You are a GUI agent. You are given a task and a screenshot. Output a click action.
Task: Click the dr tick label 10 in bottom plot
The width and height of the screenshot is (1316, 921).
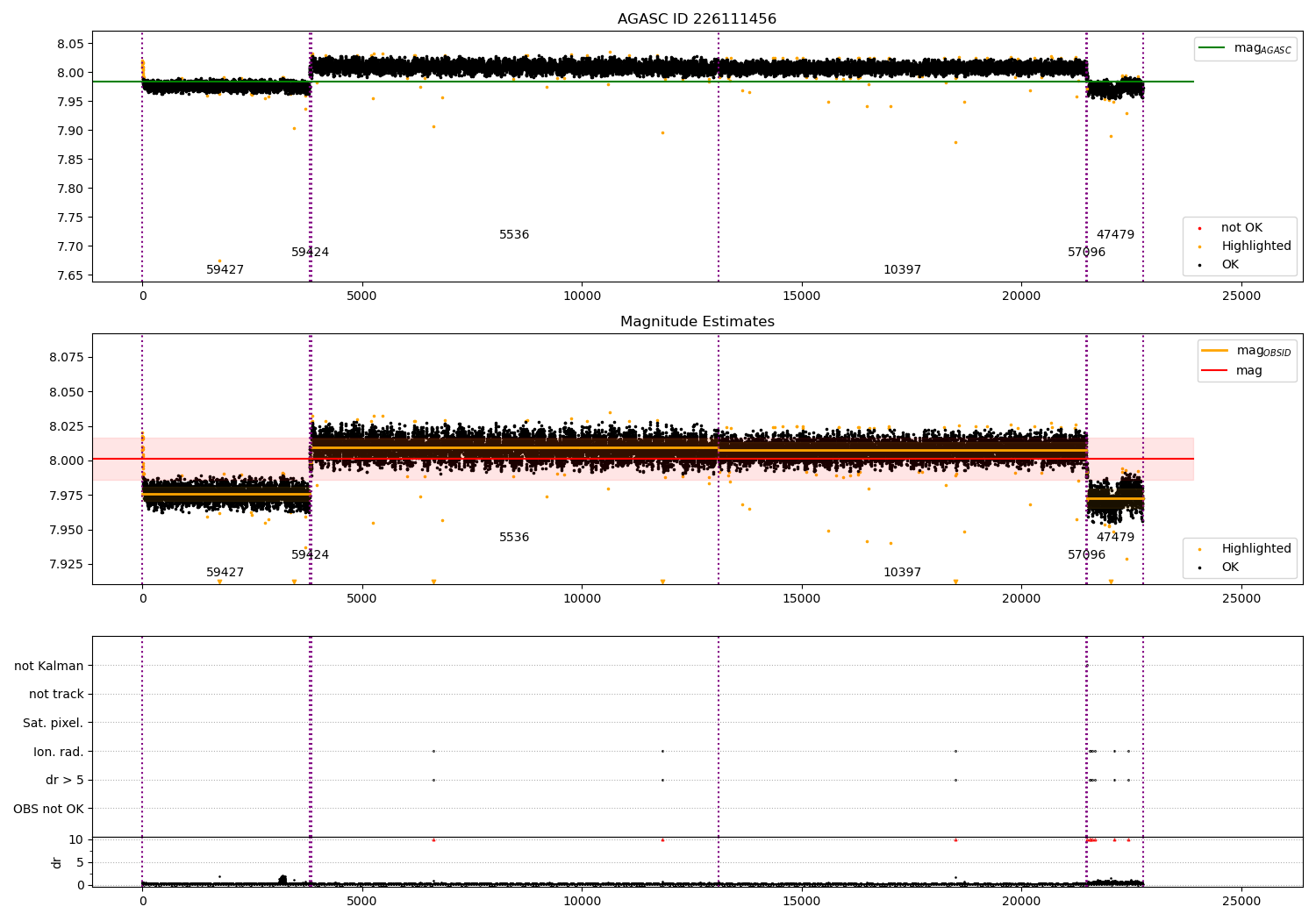[x=76, y=840]
